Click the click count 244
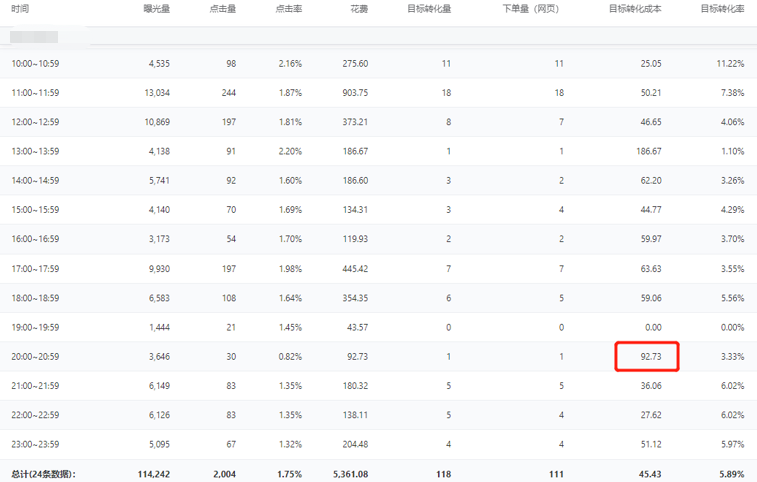 pyautogui.click(x=229, y=93)
